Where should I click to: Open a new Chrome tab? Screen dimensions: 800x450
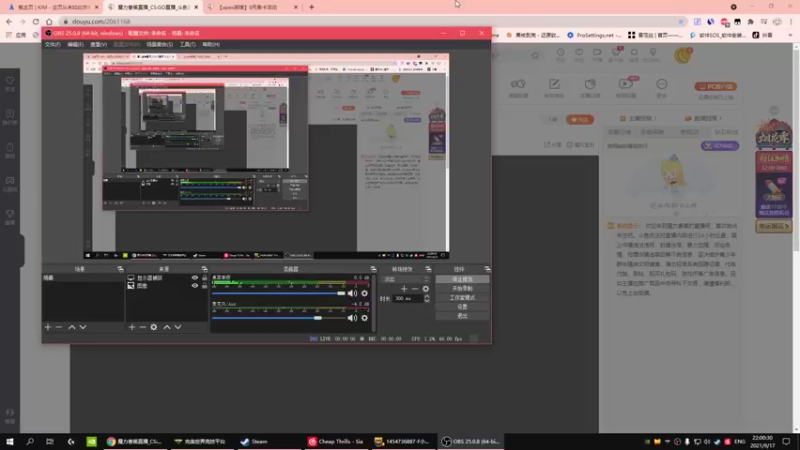312,7
